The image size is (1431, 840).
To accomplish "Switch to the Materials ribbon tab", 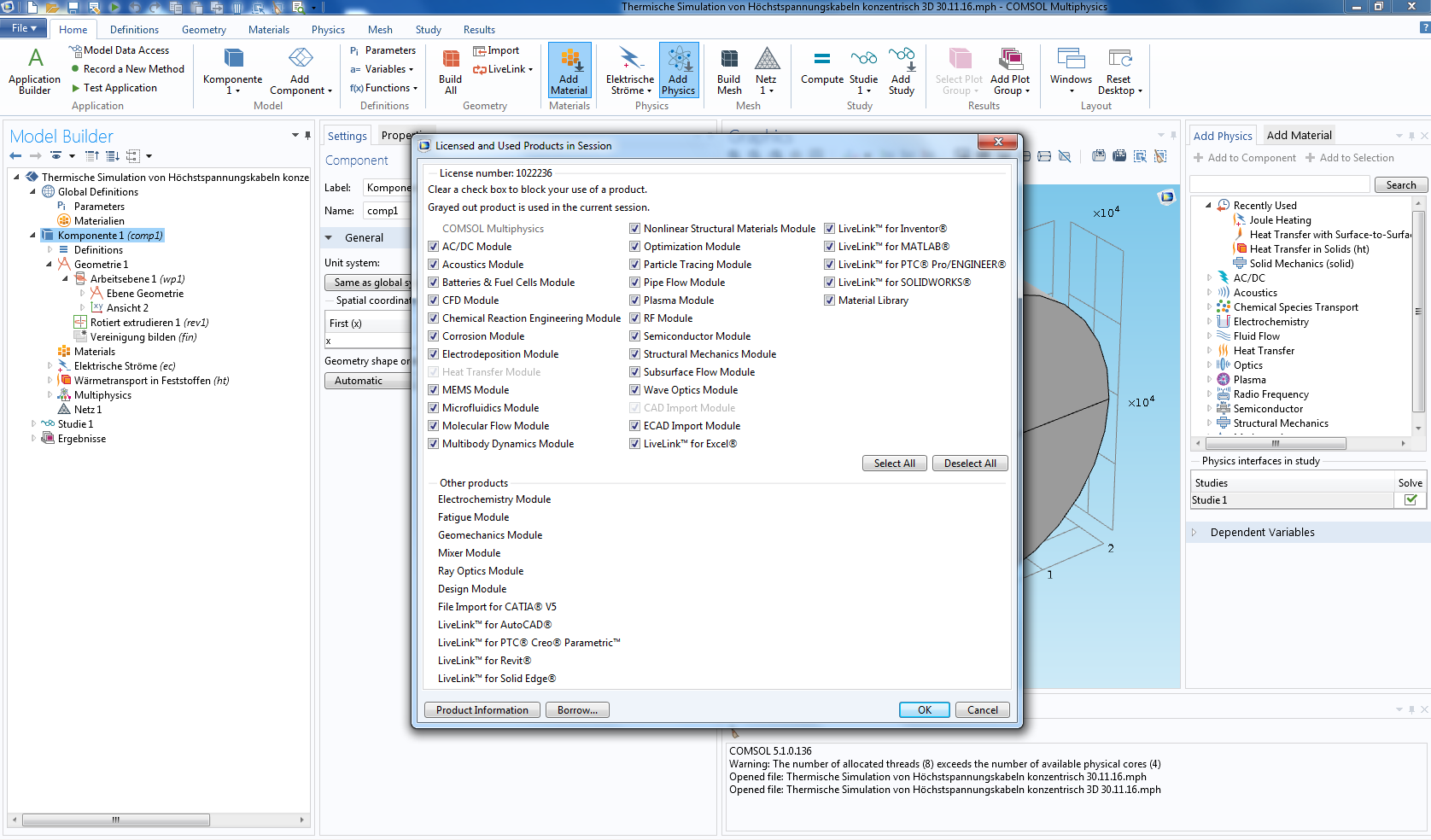I will [x=269, y=30].
